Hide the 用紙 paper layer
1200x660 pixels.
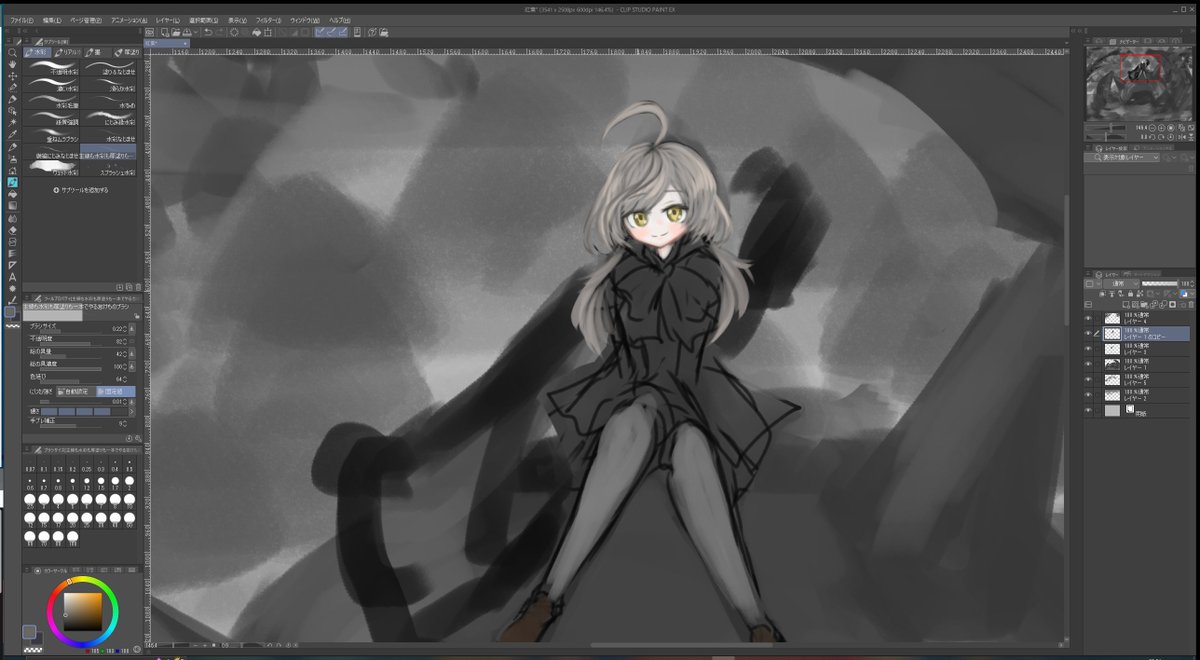click(x=1089, y=411)
